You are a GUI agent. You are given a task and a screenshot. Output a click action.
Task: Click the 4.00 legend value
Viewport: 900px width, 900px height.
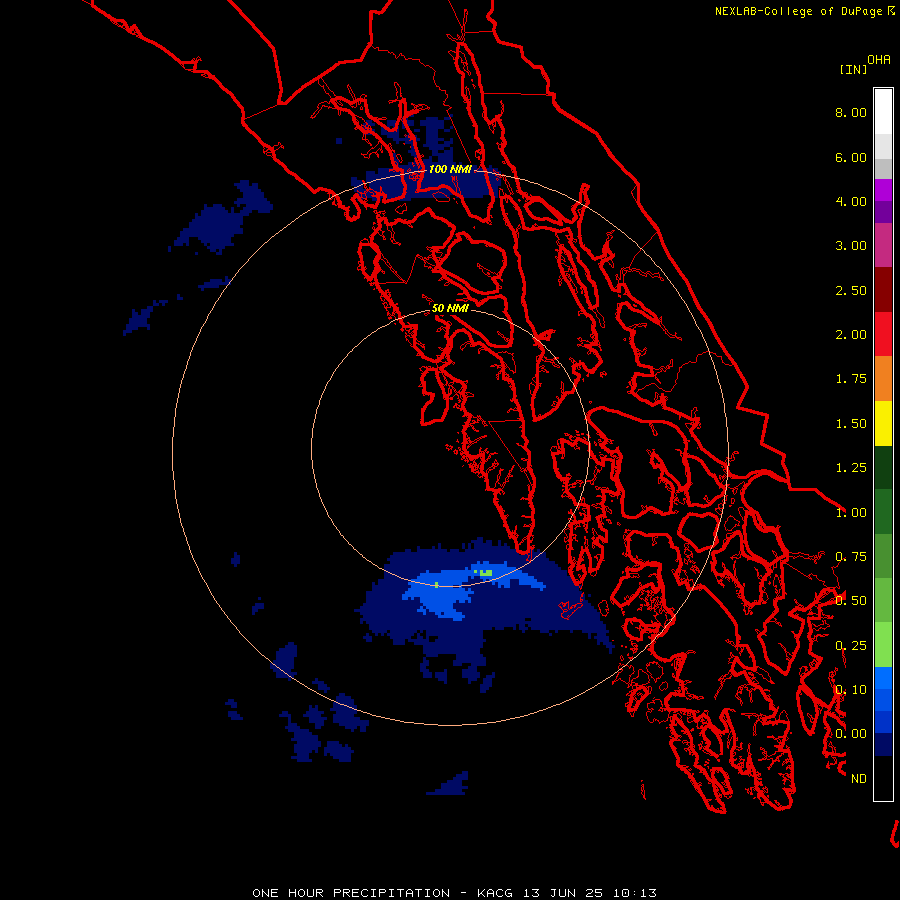click(851, 201)
